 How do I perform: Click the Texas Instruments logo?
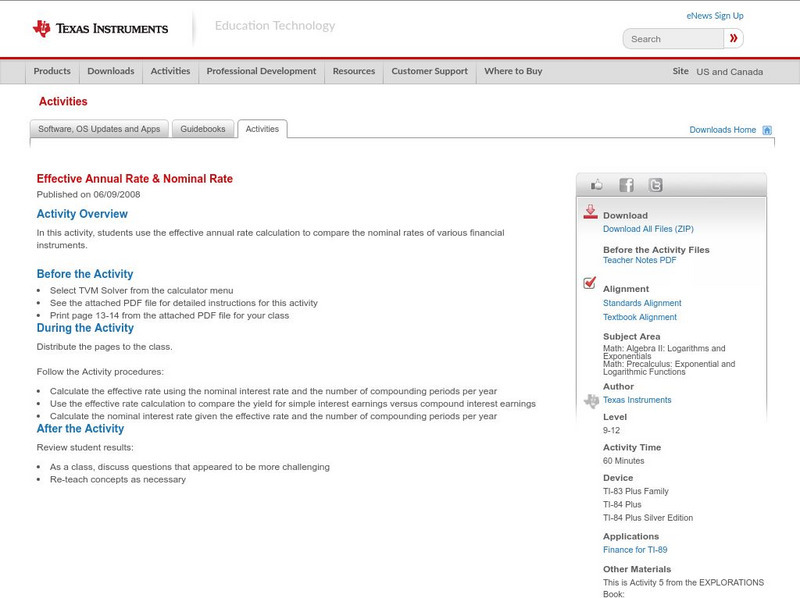point(100,29)
